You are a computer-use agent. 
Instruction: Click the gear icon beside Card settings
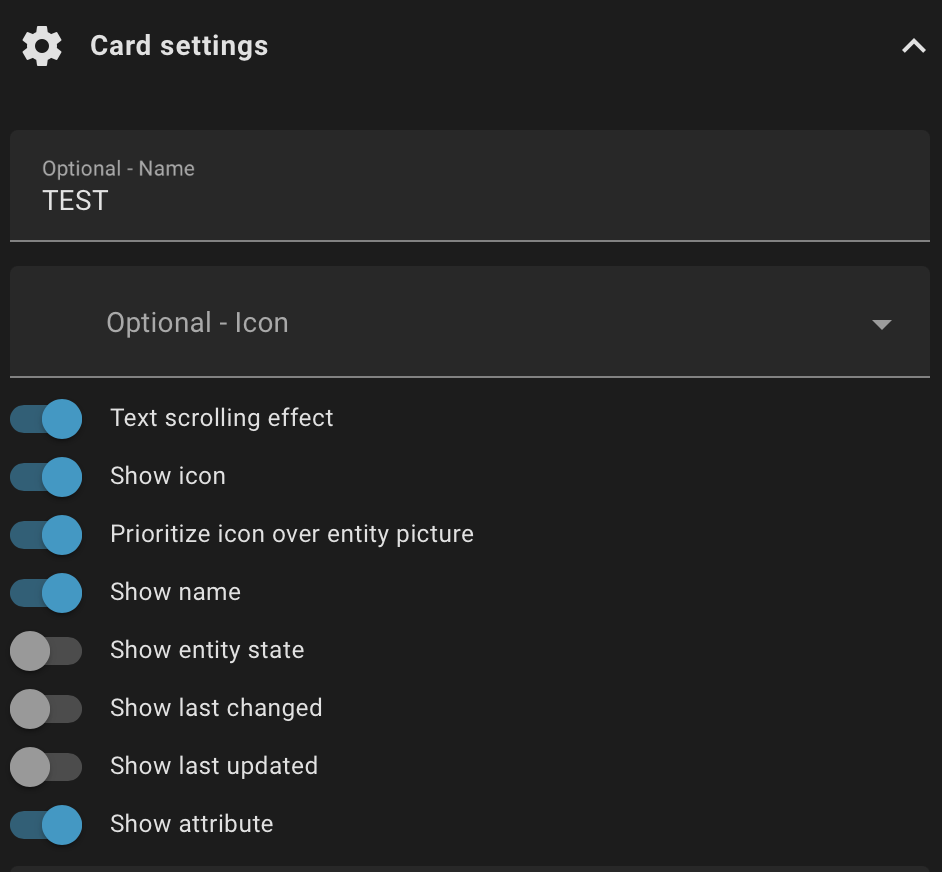[x=42, y=46]
